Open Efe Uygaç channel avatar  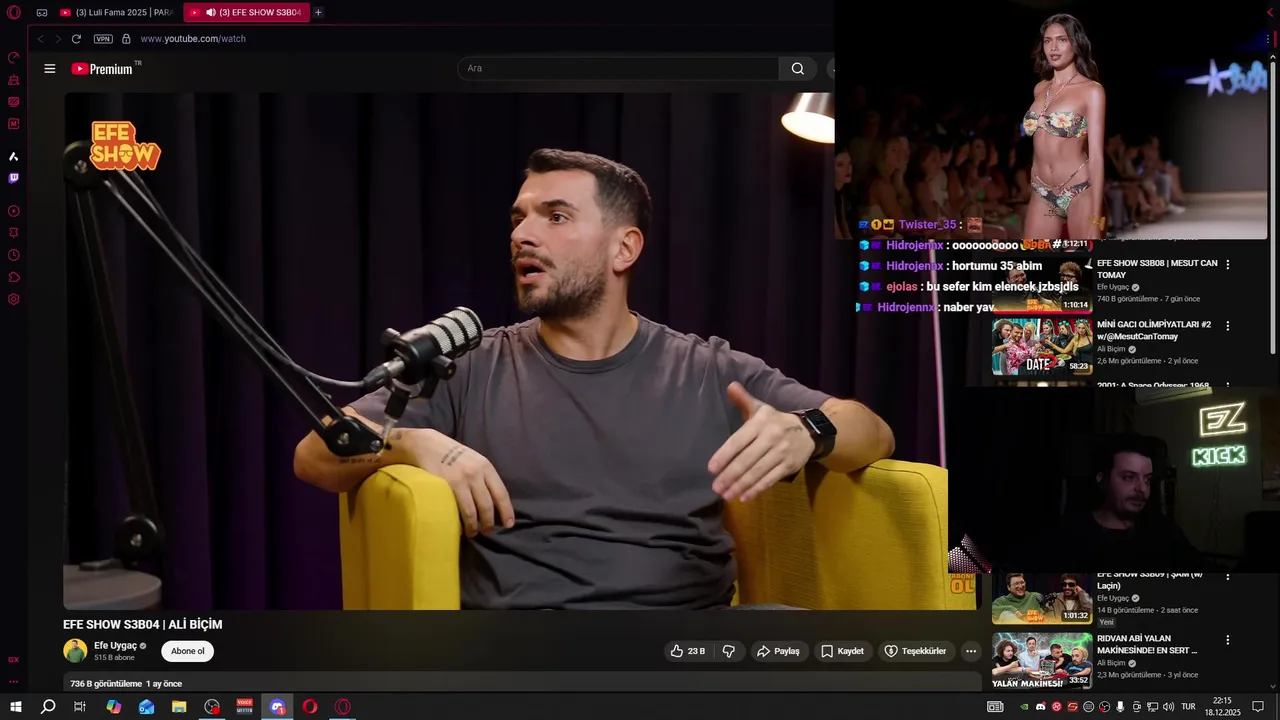pos(75,651)
